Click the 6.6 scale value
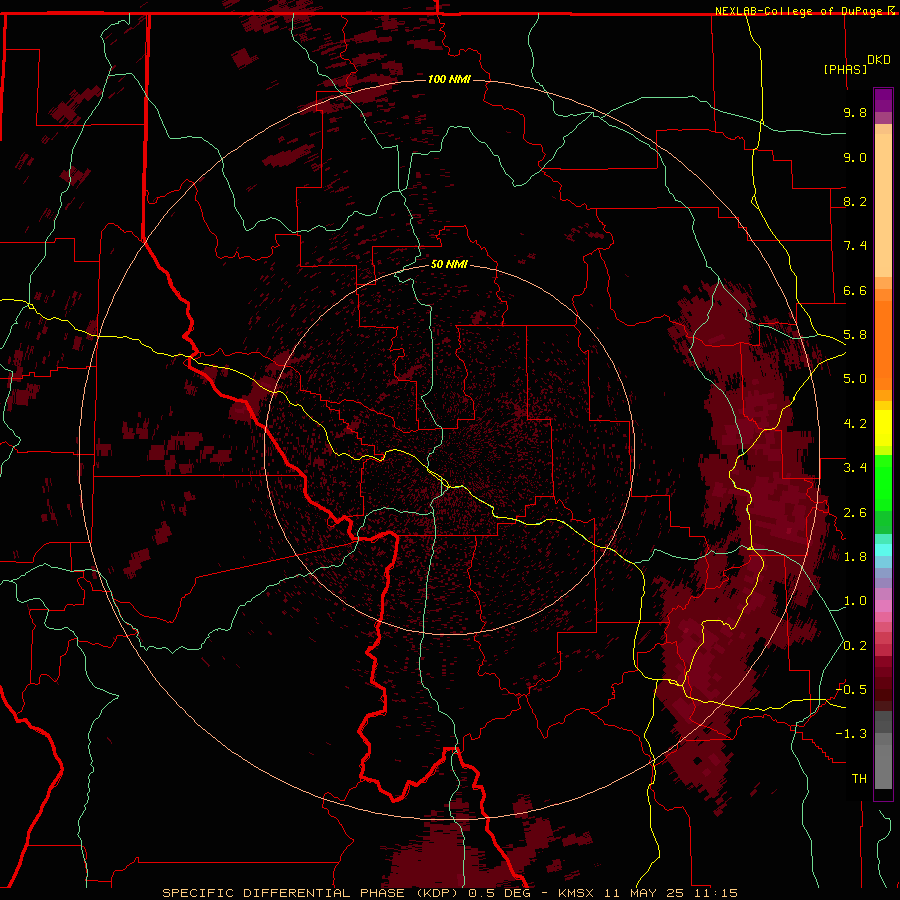 (855, 290)
